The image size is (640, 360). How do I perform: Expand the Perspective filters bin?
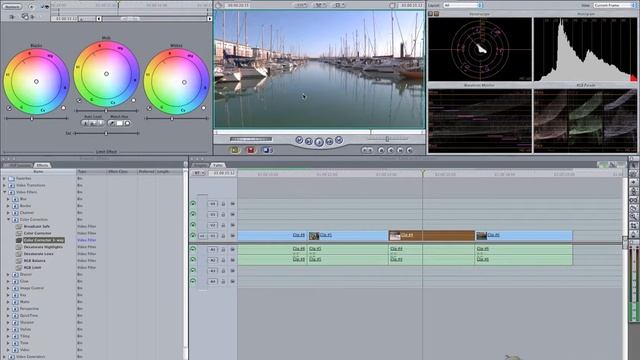pos(8,309)
